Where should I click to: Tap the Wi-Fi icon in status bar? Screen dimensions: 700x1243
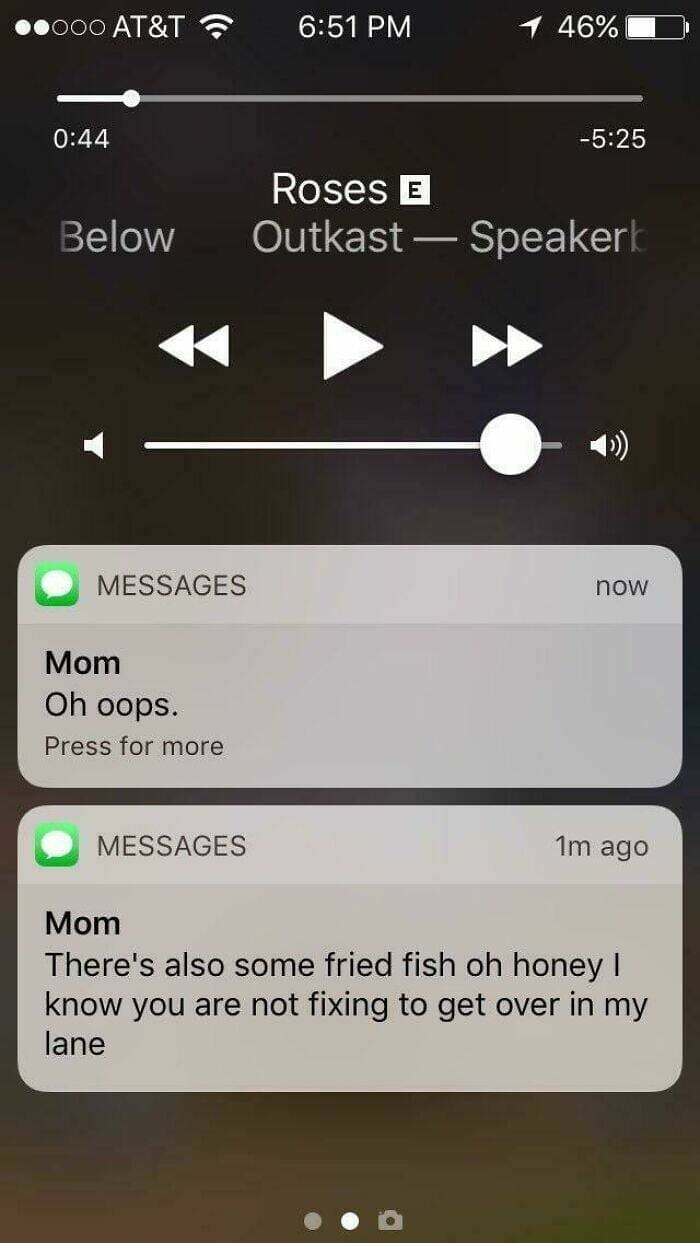click(x=211, y=27)
